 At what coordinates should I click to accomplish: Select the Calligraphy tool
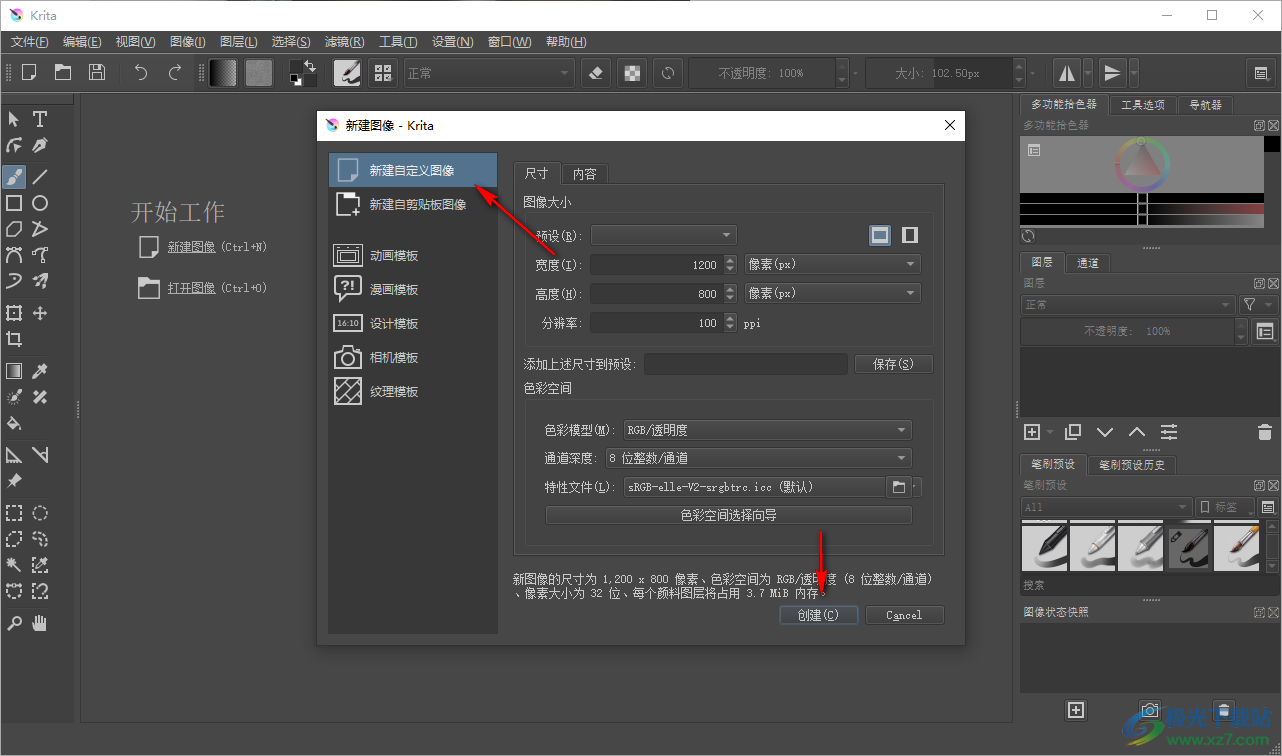40,145
